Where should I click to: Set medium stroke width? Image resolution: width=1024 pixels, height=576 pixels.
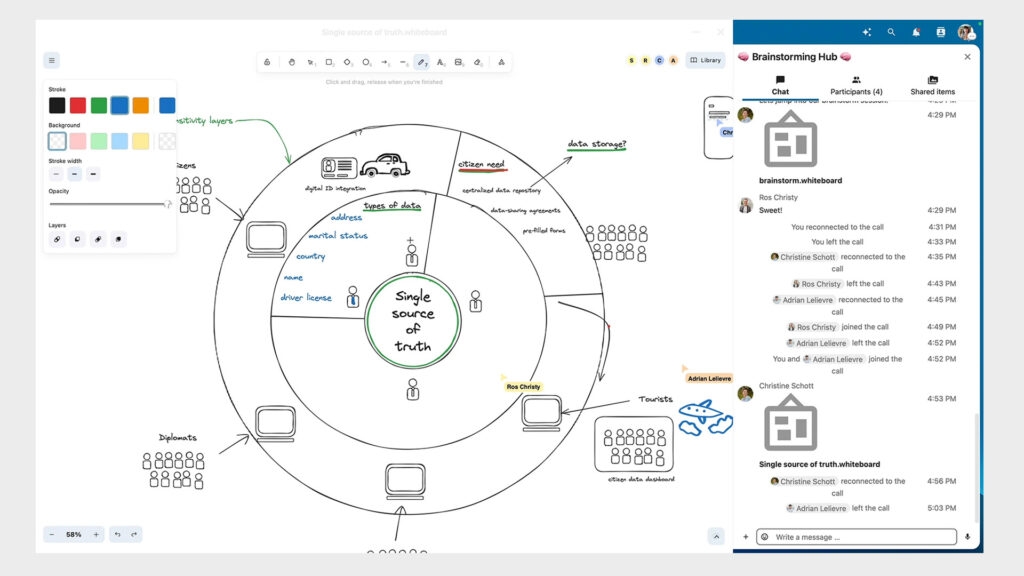pos(74,174)
